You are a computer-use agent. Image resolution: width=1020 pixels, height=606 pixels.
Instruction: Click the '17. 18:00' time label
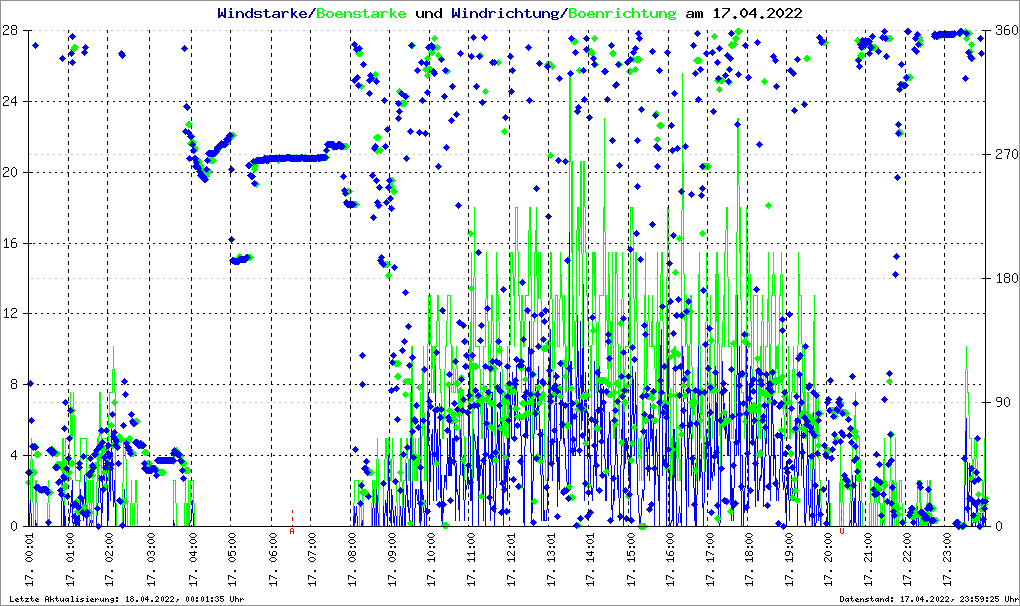tap(749, 559)
